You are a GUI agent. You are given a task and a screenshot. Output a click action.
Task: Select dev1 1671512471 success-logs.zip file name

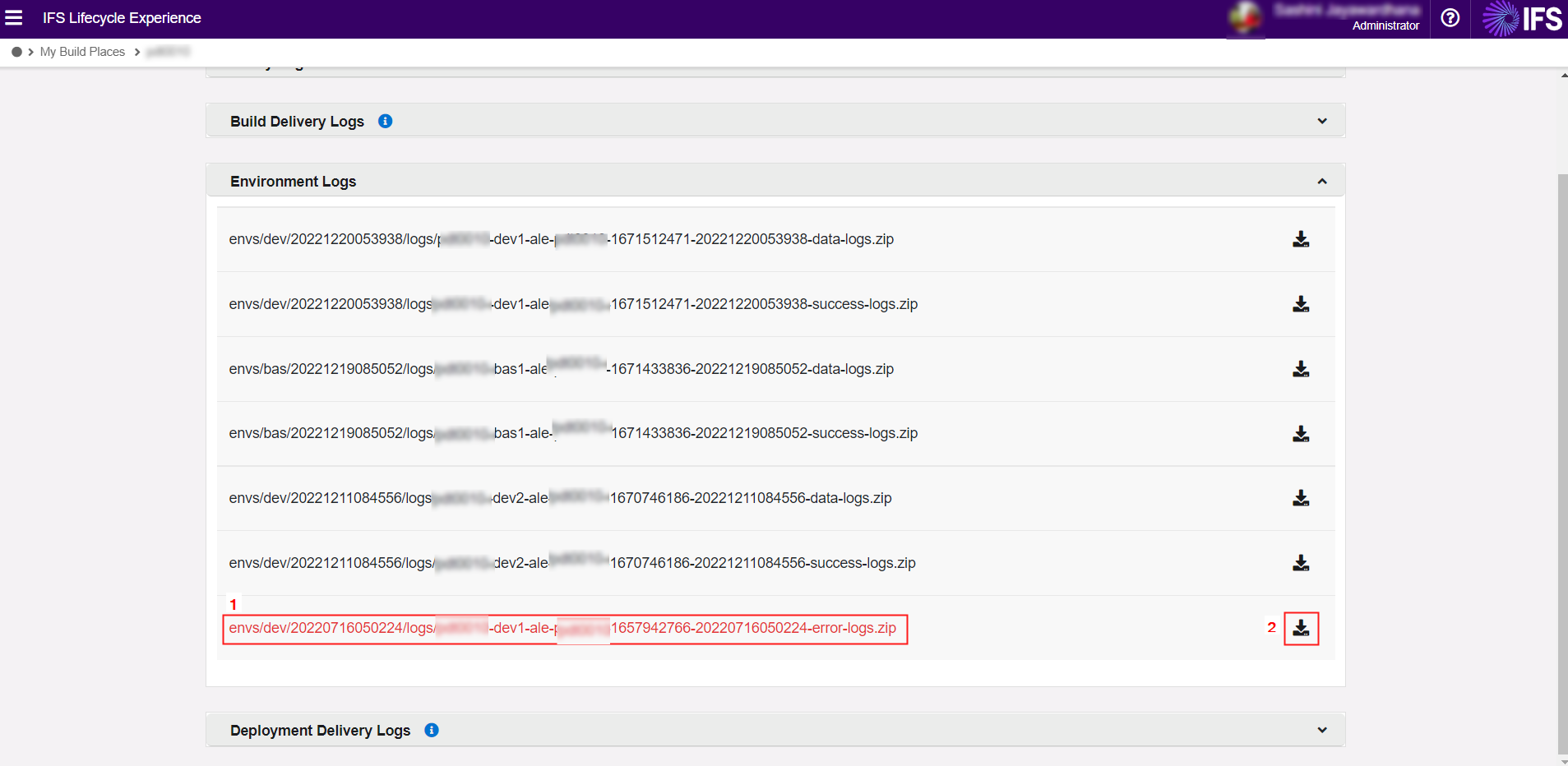[573, 304]
